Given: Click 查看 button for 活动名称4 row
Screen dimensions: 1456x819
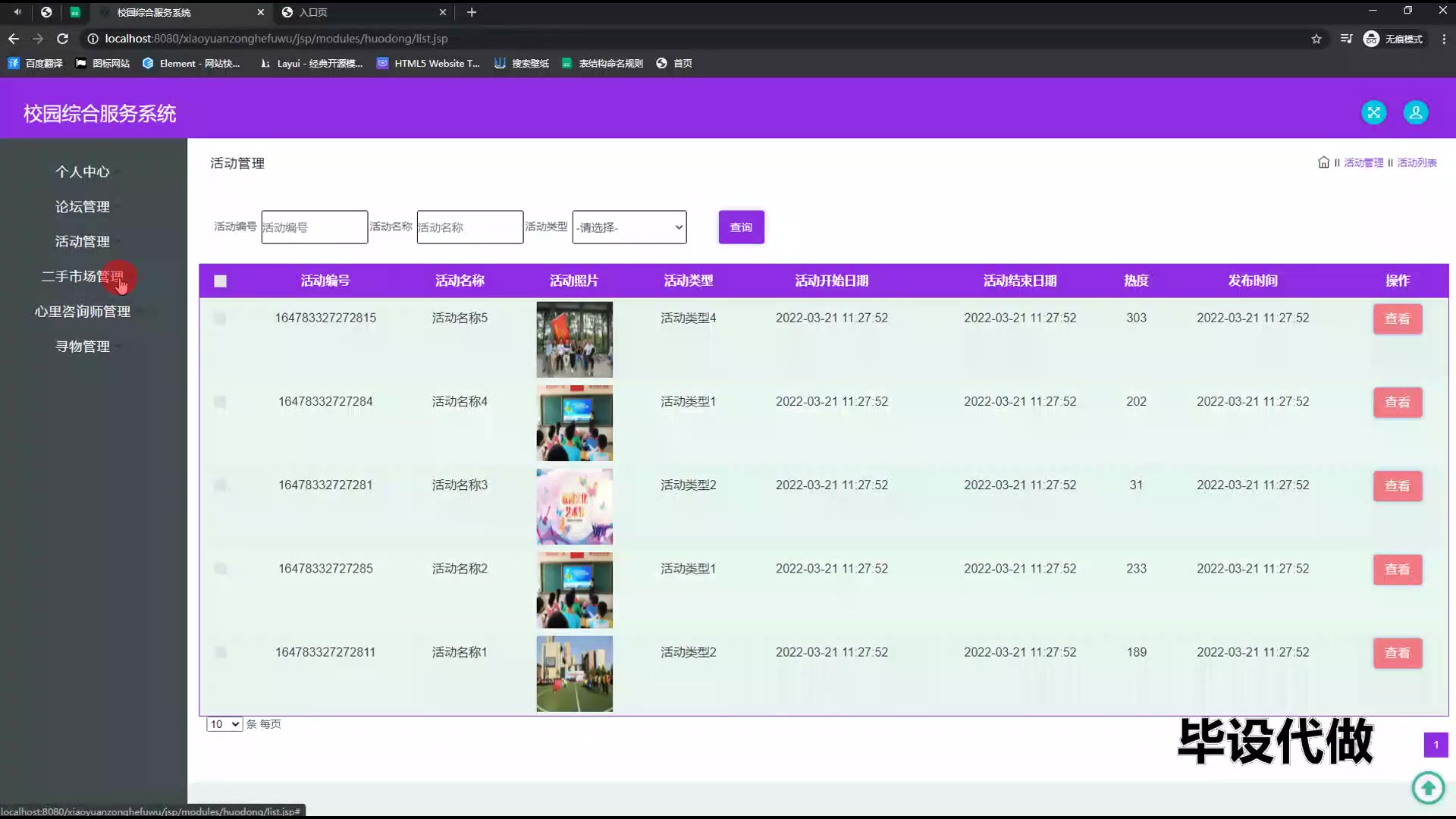Looking at the screenshot, I should tap(1397, 403).
